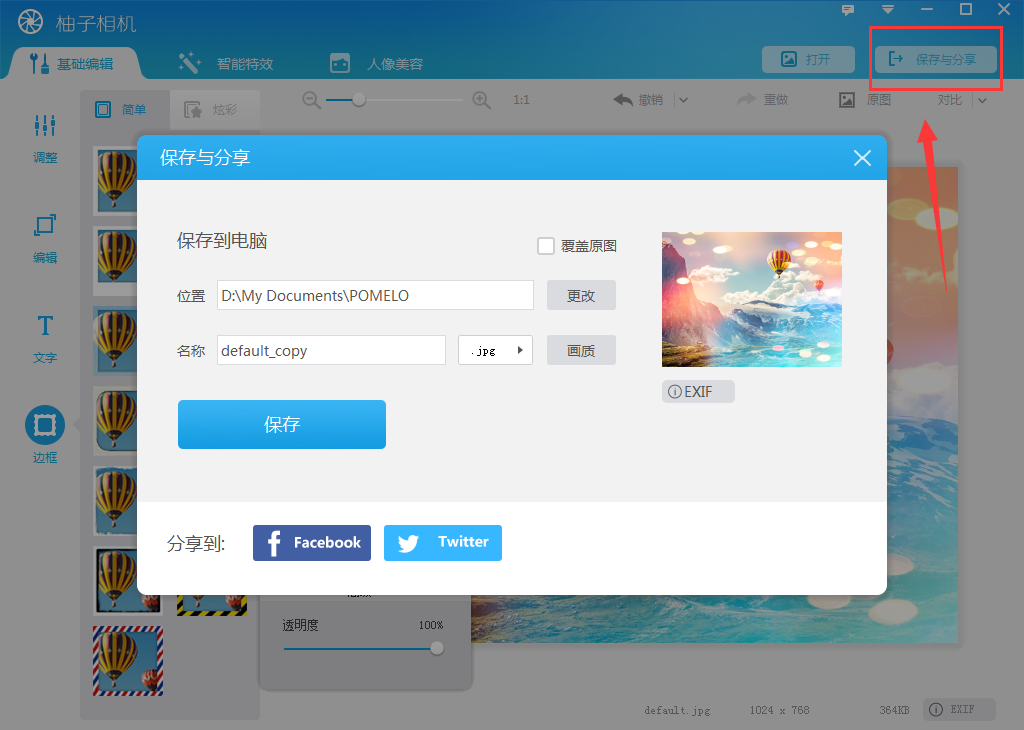Image resolution: width=1024 pixels, height=730 pixels.
Task: Expand the 对比 compare dropdown arrow
Action: pos(982,99)
